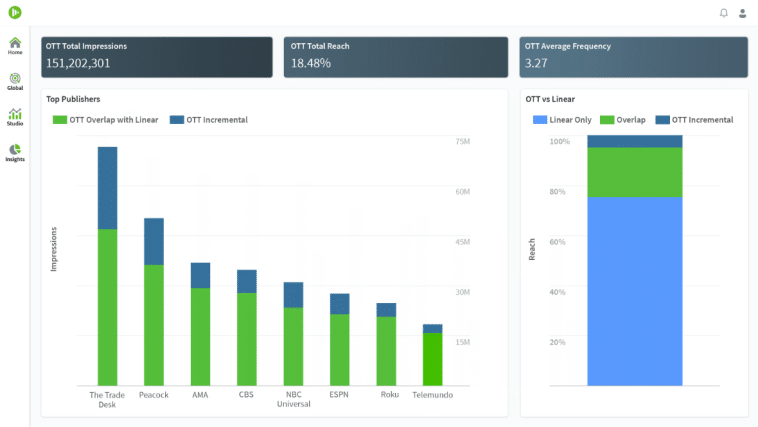
Task: Click Linear Only blue legend swatch
Action: tap(540, 120)
